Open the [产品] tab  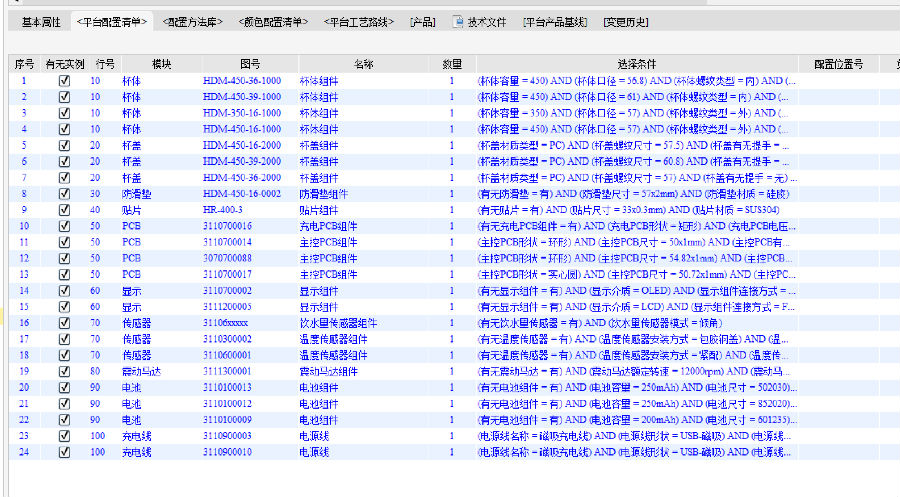pos(422,22)
